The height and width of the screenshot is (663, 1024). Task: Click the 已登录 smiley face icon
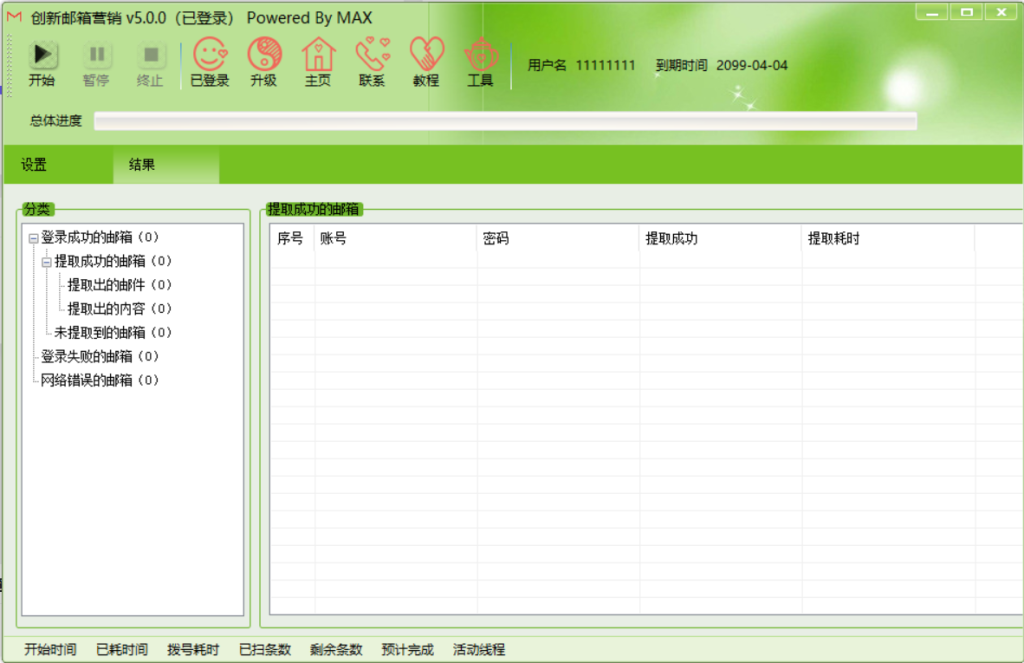(210, 55)
